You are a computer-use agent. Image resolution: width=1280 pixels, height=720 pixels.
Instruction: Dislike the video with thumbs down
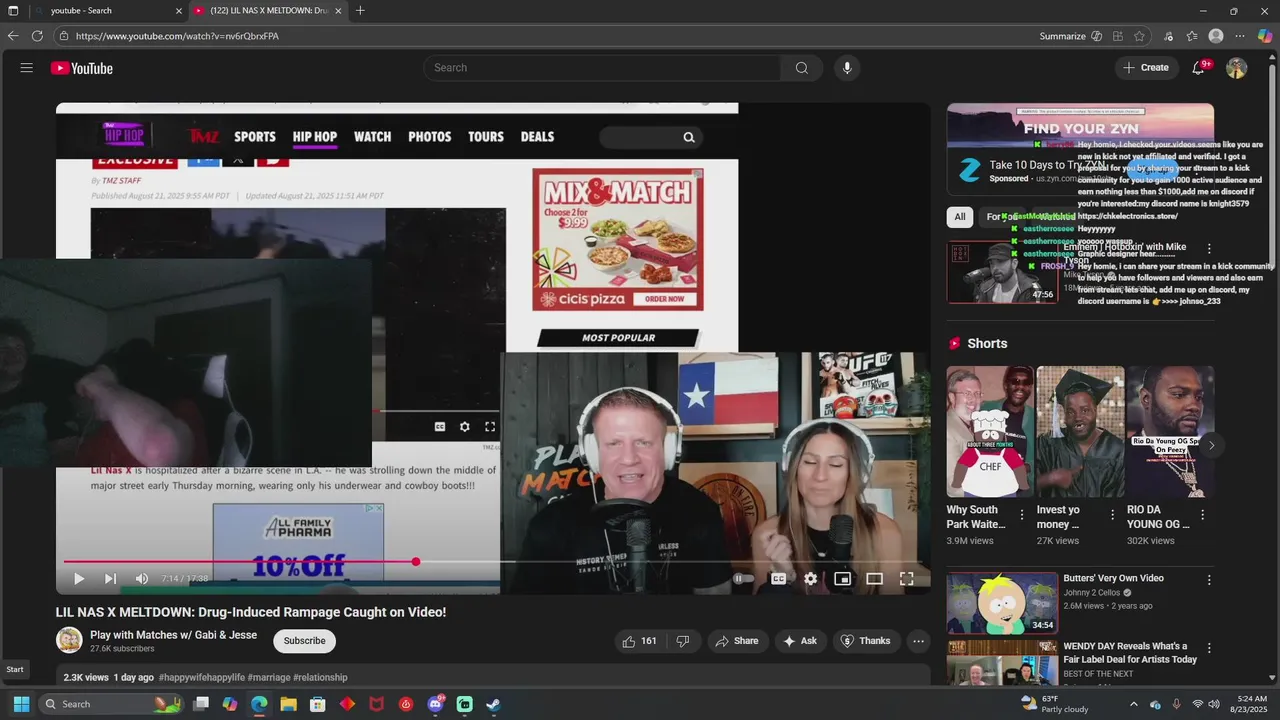pyautogui.click(x=683, y=641)
